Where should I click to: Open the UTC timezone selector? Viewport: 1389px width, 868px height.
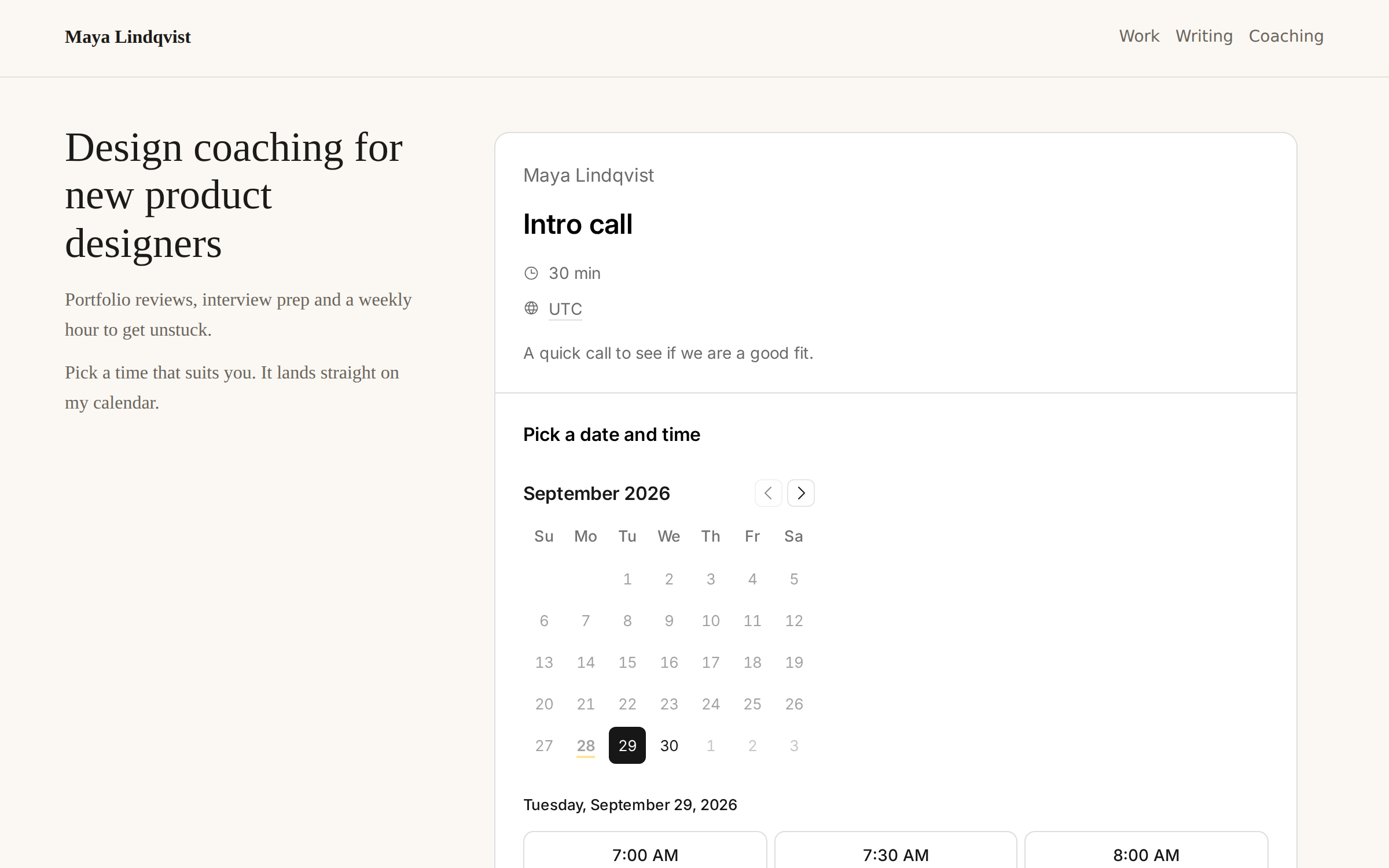[565, 309]
